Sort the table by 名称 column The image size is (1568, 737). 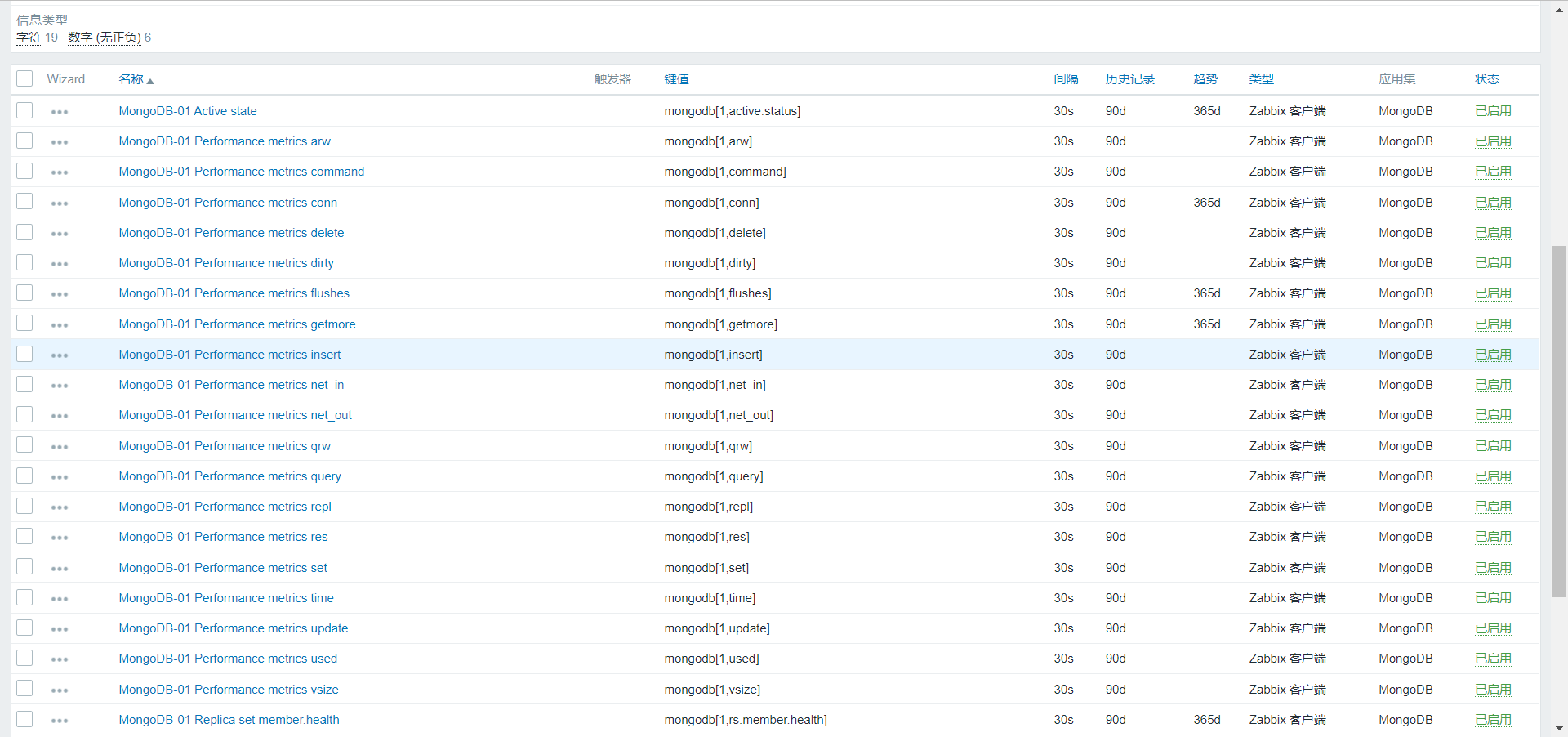[x=136, y=79]
